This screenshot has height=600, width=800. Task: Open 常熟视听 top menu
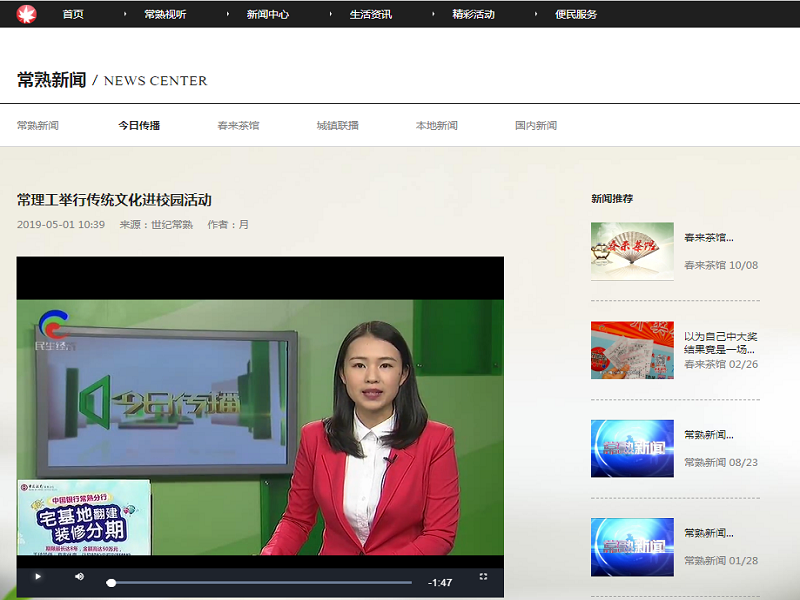click(165, 14)
